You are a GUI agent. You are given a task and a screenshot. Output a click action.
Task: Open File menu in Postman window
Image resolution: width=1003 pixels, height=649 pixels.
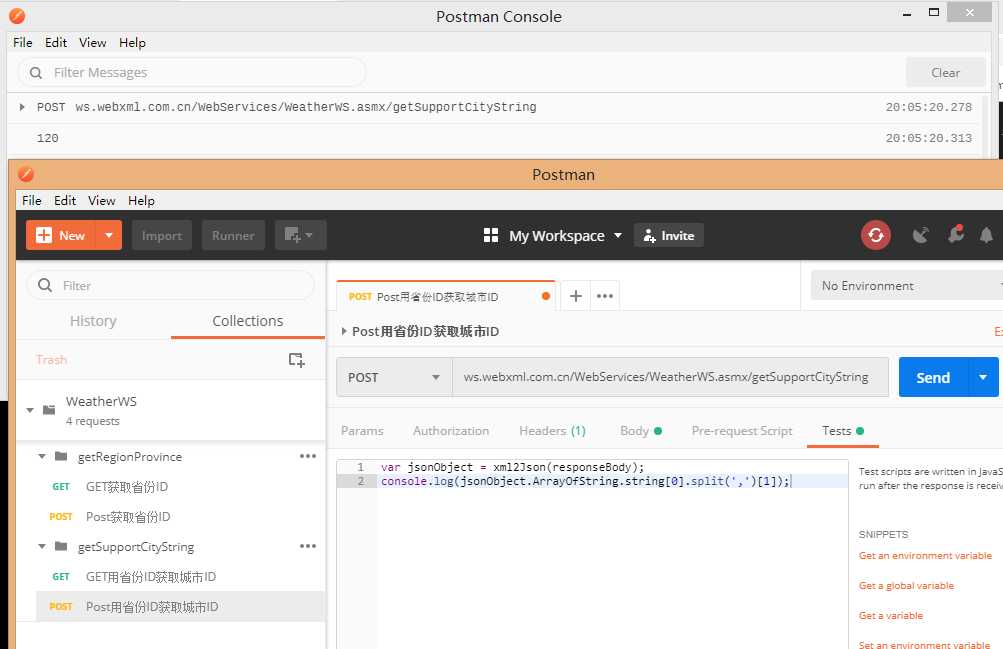(31, 200)
